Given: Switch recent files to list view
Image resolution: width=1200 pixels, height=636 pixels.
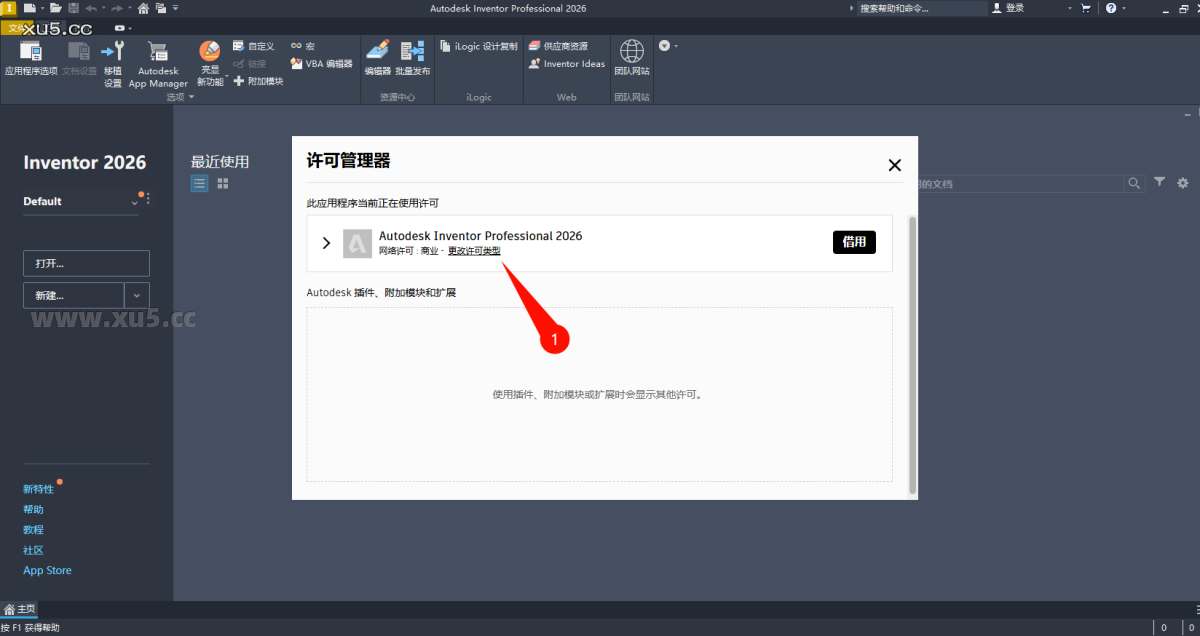Looking at the screenshot, I should point(199,183).
